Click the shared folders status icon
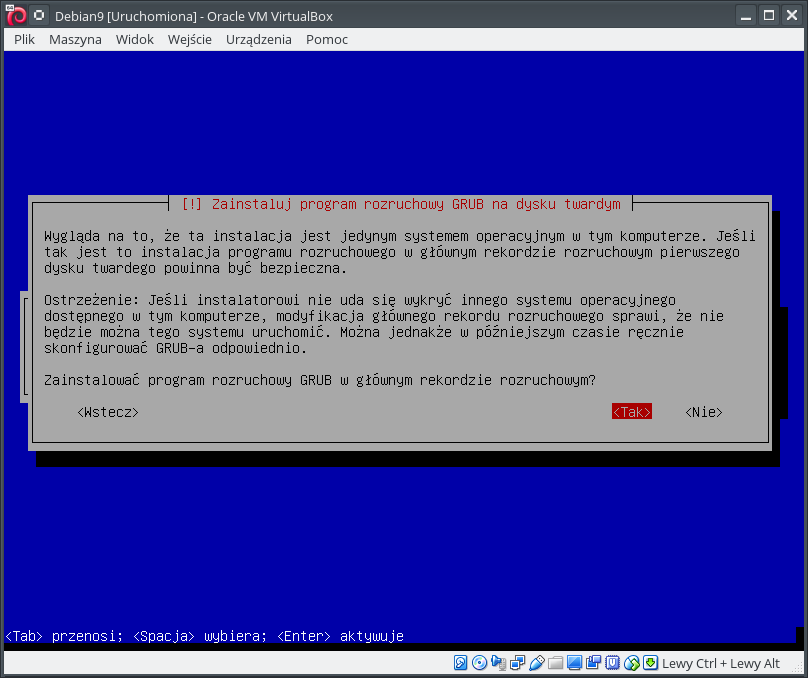Viewport: 808px width, 678px height. point(556,663)
